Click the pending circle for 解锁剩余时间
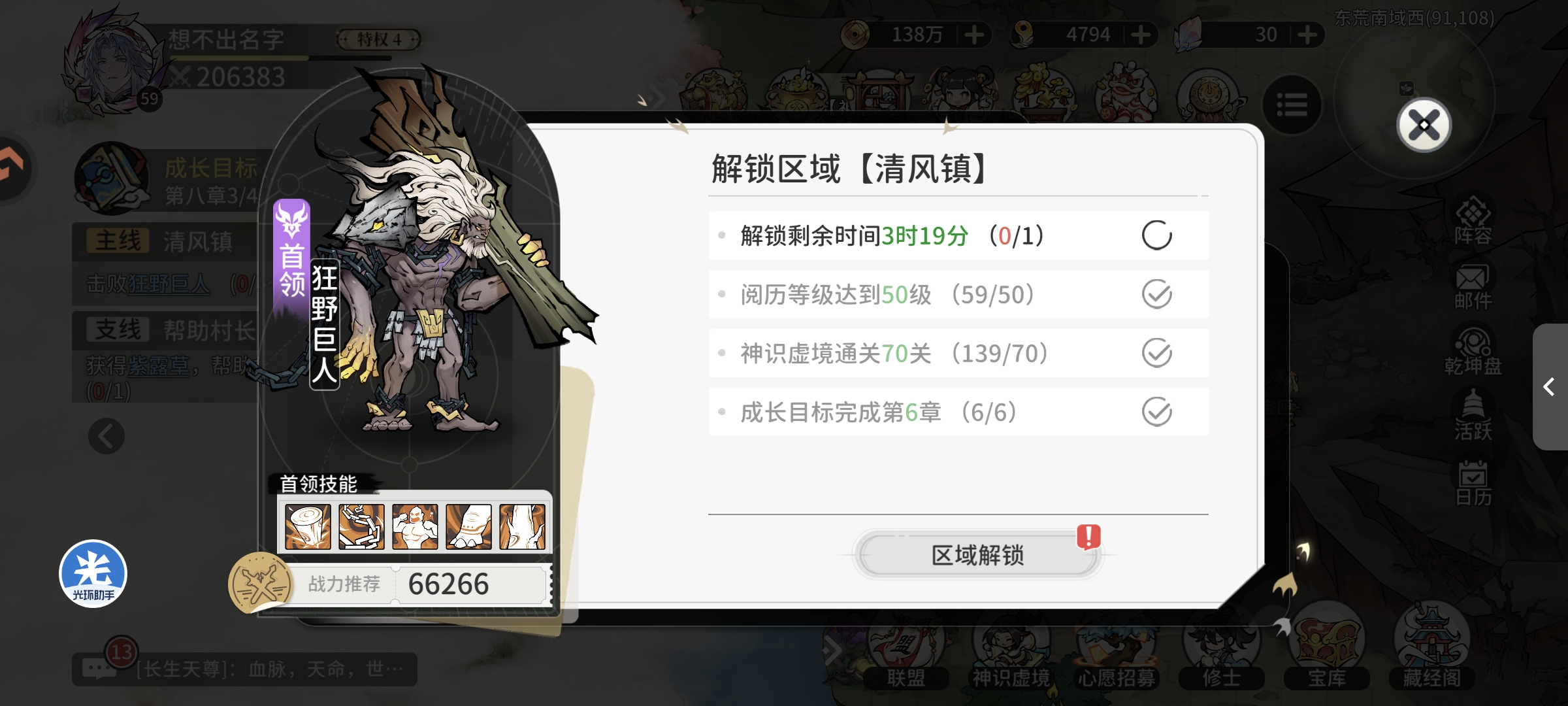This screenshot has width=1568, height=706. (1156, 235)
